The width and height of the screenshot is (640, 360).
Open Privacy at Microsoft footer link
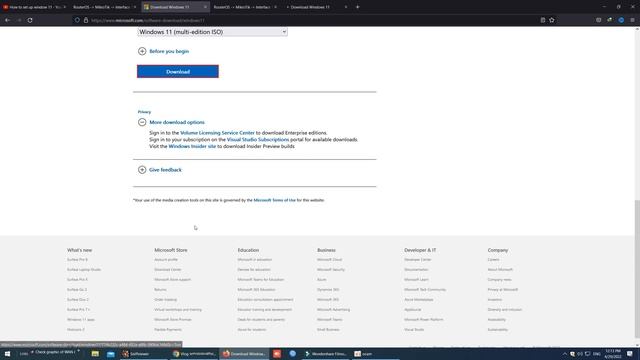[x=502, y=290]
